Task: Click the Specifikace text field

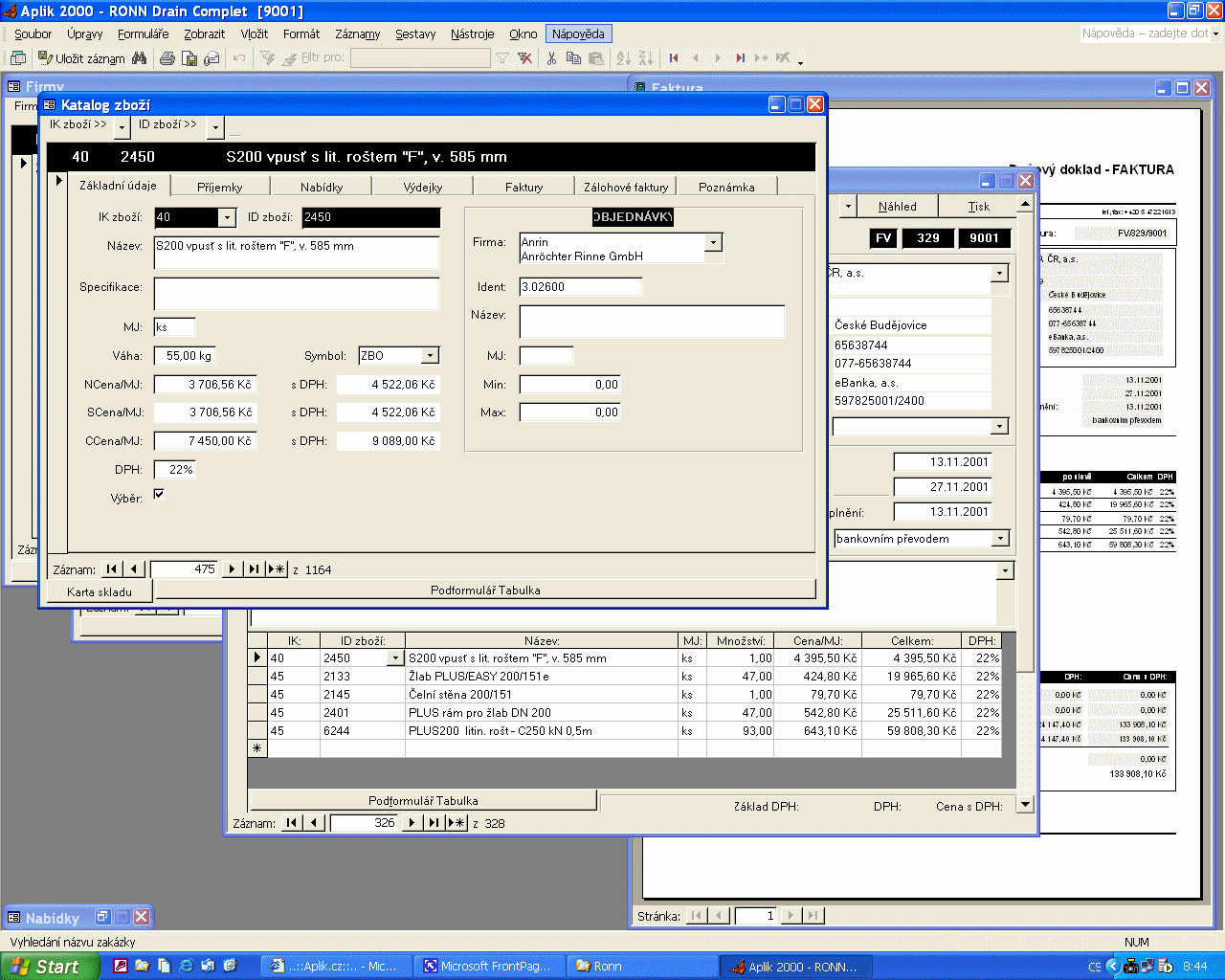Action: (296, 294)
